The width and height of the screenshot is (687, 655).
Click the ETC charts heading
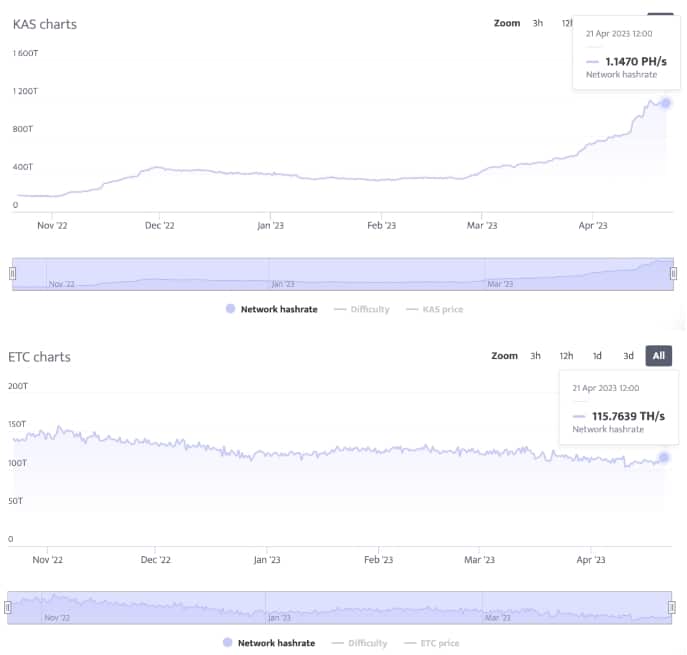coord(39,357)
